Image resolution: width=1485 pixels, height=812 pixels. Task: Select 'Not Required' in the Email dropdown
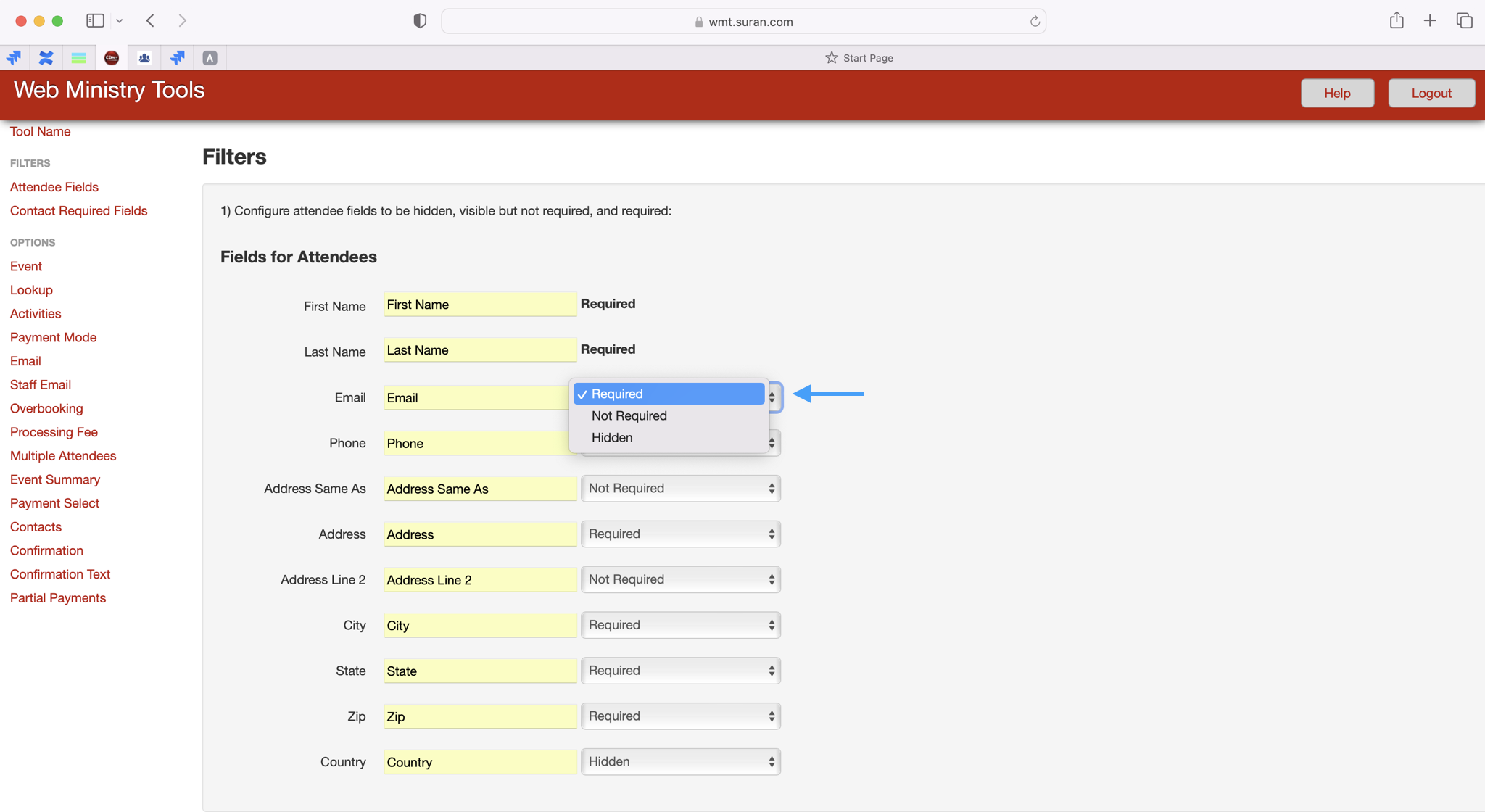[x=629, y=416]
